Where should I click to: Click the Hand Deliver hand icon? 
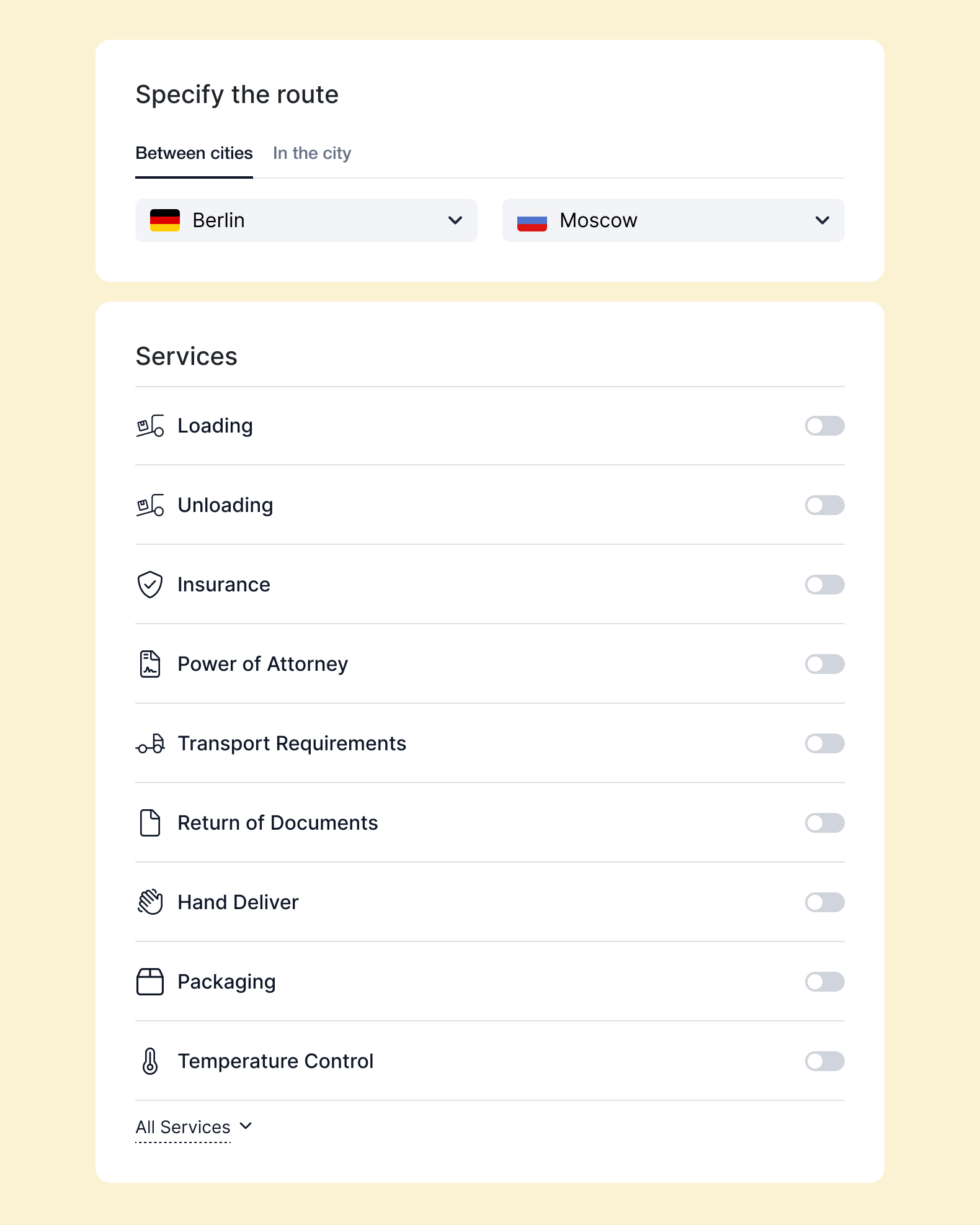150,902
